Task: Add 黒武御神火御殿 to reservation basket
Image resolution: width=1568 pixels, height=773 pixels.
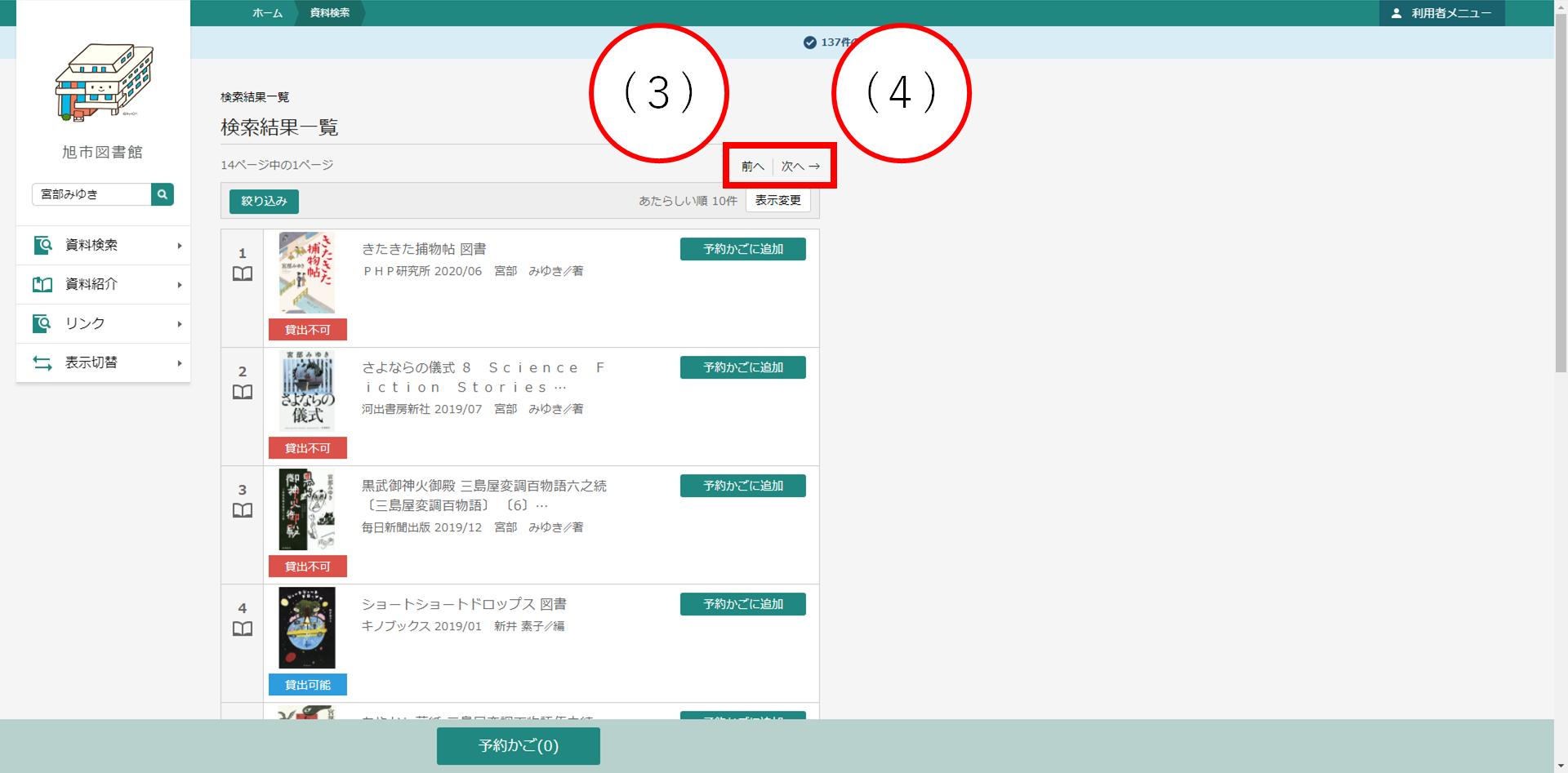Action: 743,486
